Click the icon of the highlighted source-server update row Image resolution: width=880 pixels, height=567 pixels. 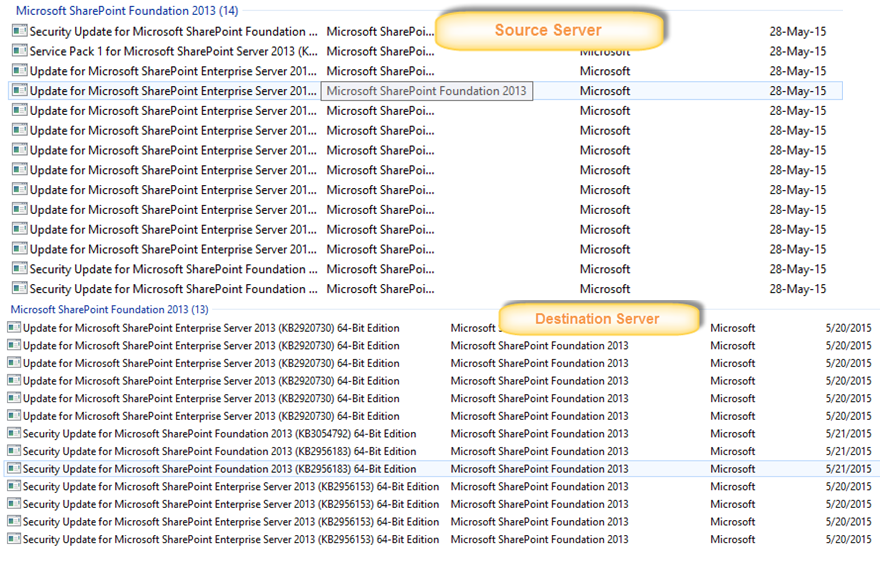tap(19, 91)
